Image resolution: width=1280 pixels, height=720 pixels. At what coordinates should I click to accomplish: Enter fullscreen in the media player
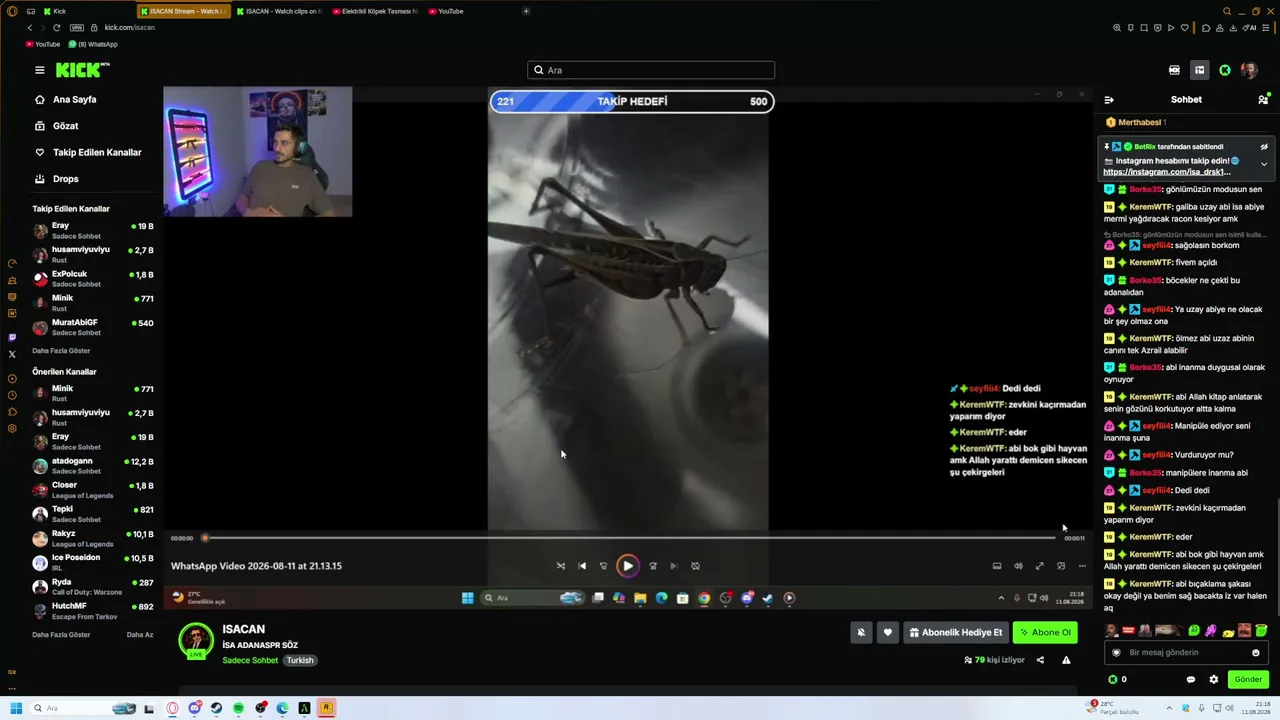click(1040, 566)
